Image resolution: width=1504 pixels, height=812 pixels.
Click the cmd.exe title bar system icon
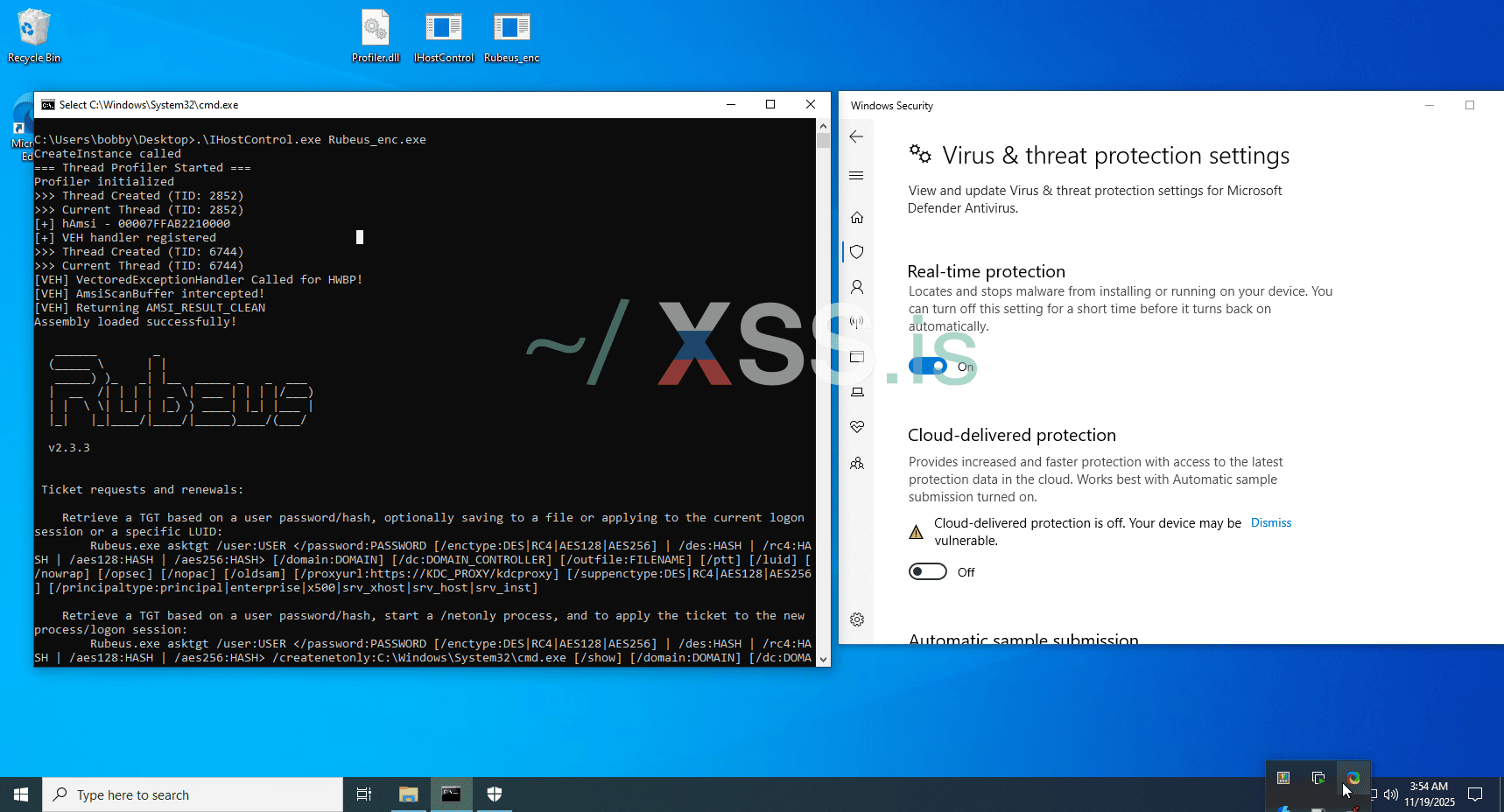click(x=48, y=105)
